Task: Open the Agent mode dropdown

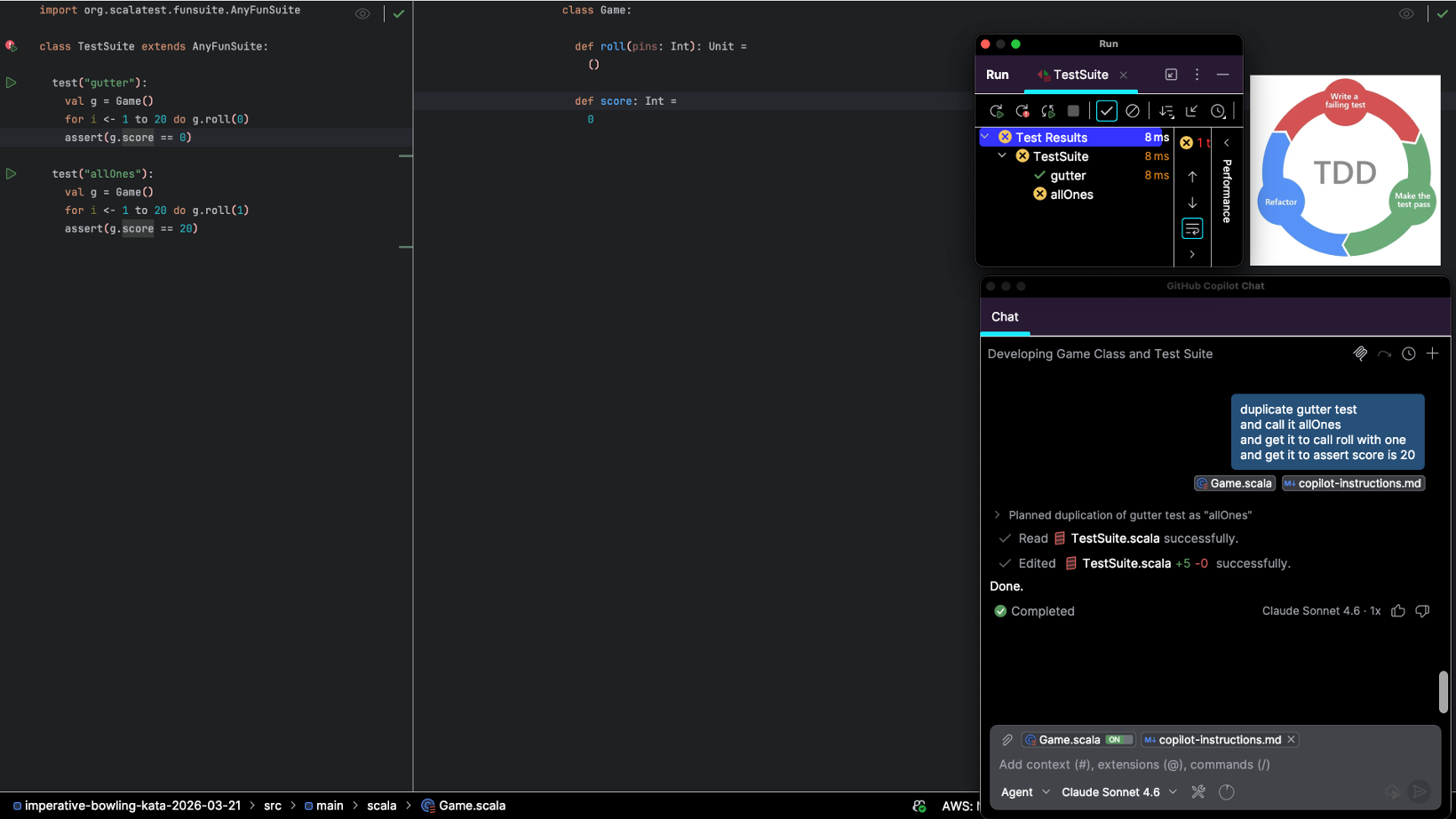Action: pos(1025,792)
